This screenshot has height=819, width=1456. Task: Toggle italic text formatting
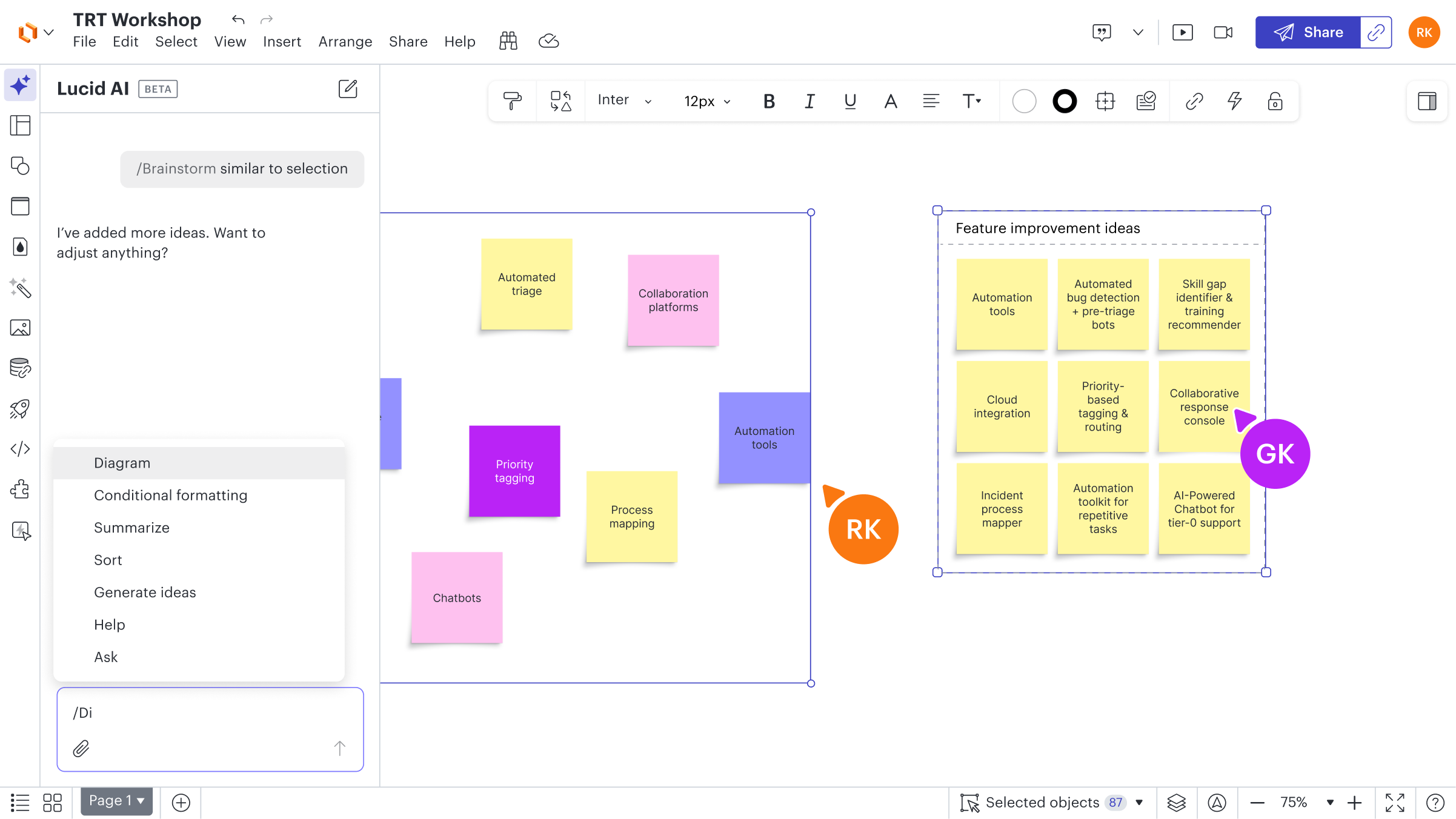pos(809,101)
